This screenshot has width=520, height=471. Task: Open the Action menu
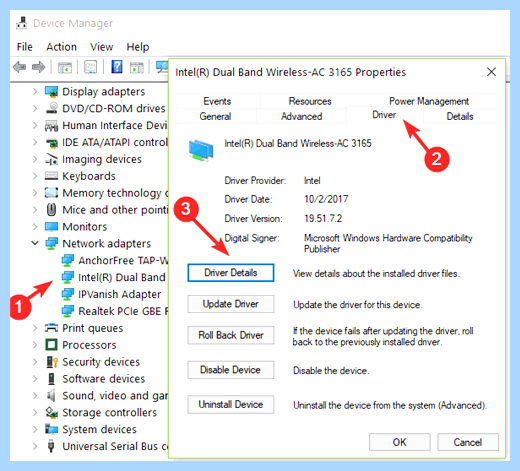pos(61,47)
